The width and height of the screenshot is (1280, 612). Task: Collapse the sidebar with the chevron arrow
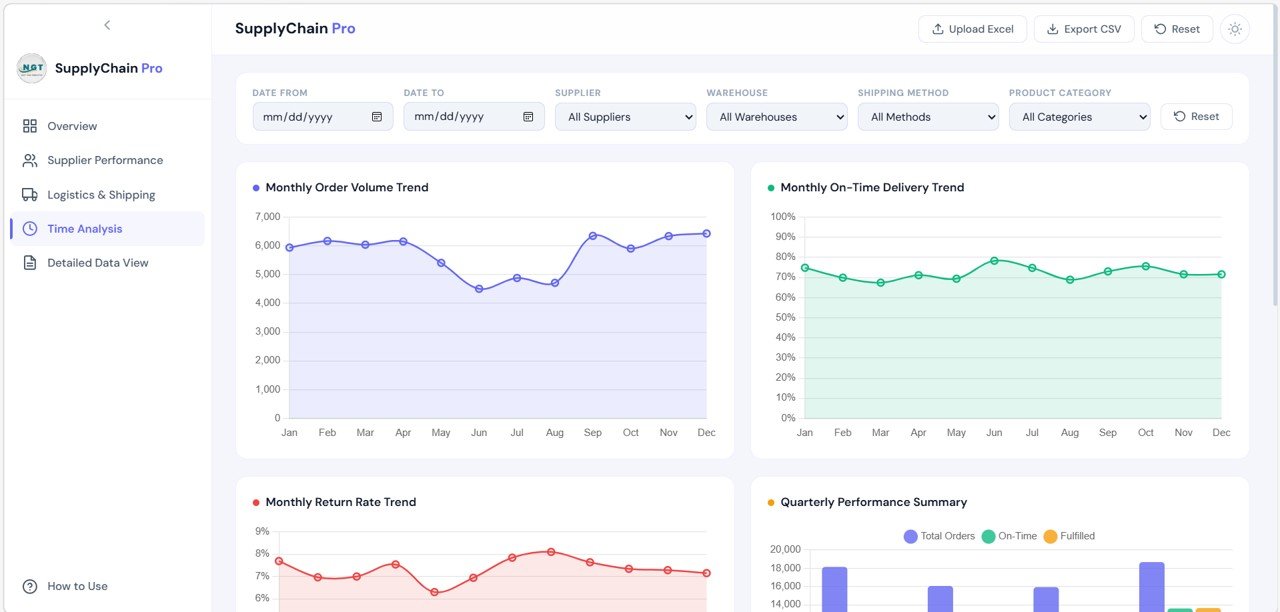tap(107, 25)
